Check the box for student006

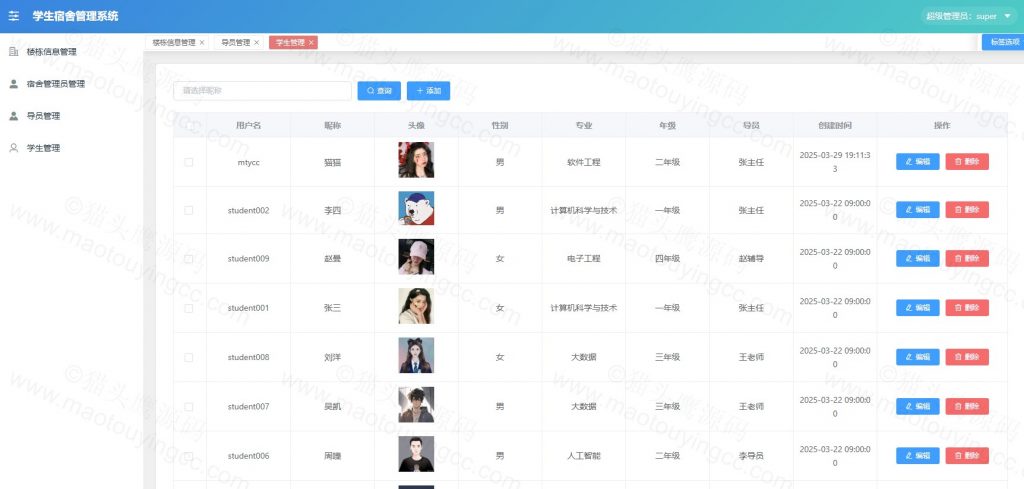(x=189, y=456)
